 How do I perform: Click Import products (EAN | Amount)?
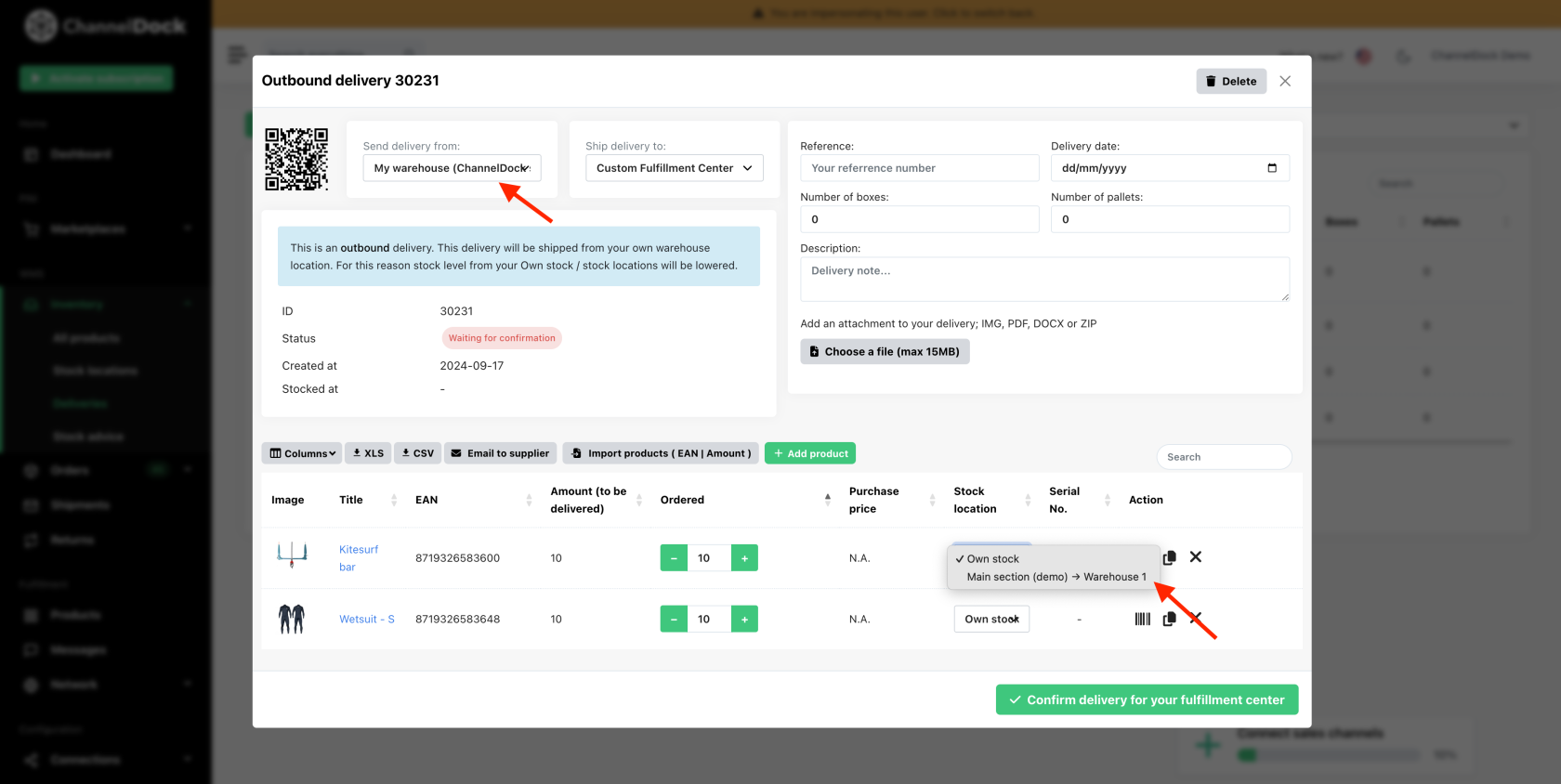click(661, 453)
